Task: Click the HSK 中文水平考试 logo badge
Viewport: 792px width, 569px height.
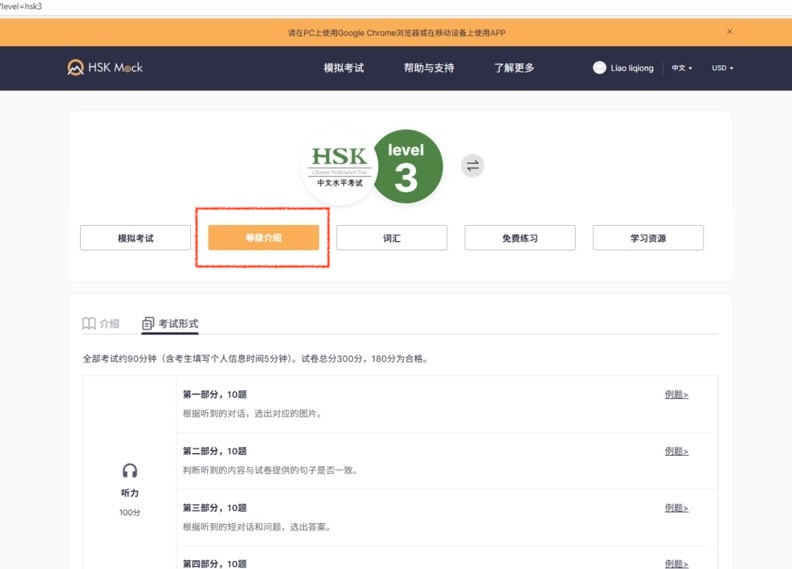Action: click(339, 167)
